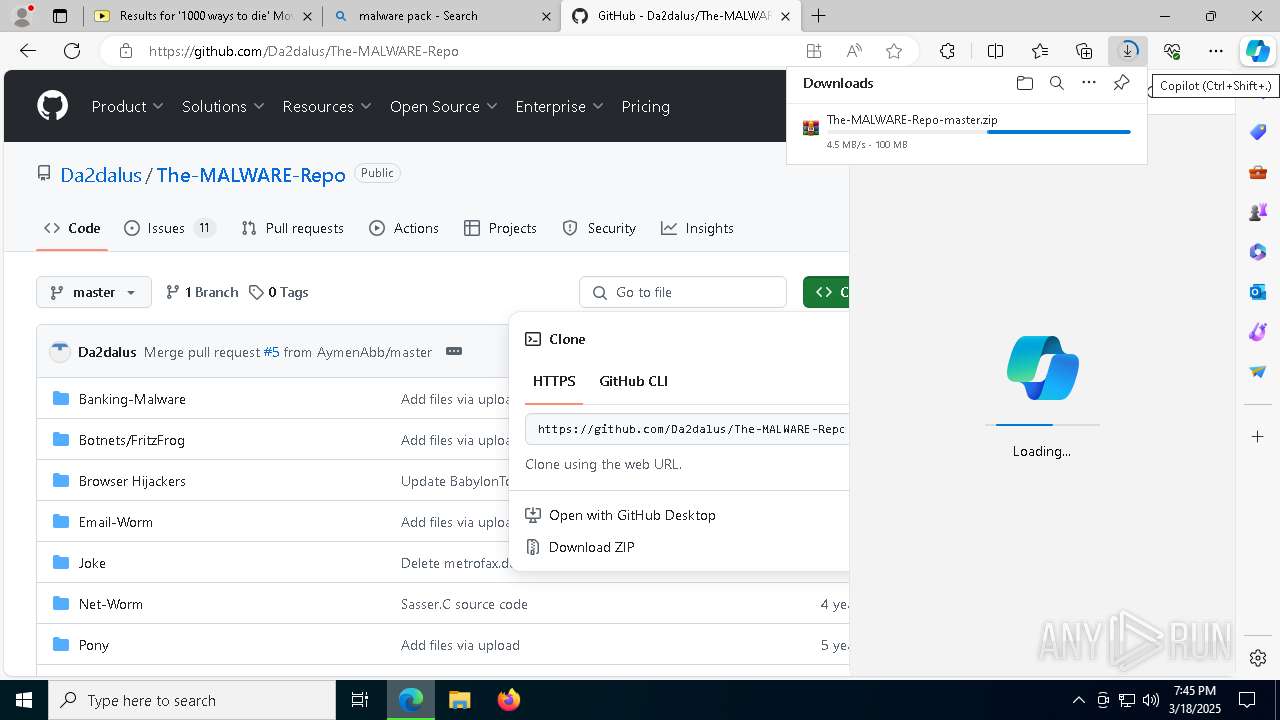Open the paper plane Drop sidebar icon
Image resolution: width=1280 pixels, height=720 pixels.
1258,372
